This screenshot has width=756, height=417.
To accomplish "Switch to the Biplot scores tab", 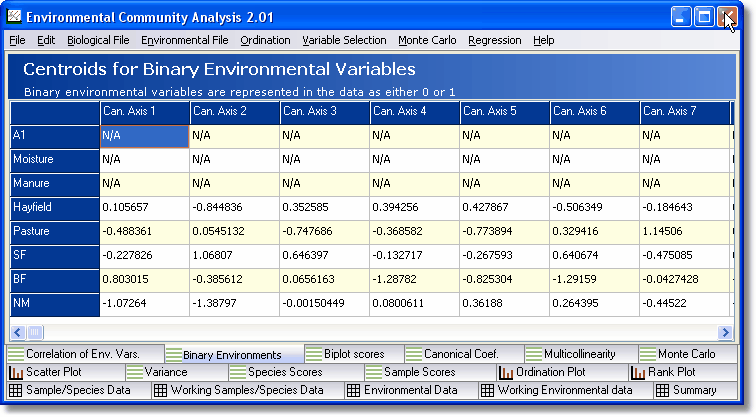I will [x=354, y=354].
